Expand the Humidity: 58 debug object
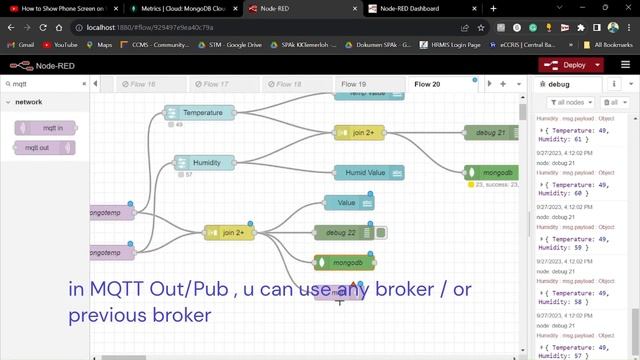 pos(542,293)
